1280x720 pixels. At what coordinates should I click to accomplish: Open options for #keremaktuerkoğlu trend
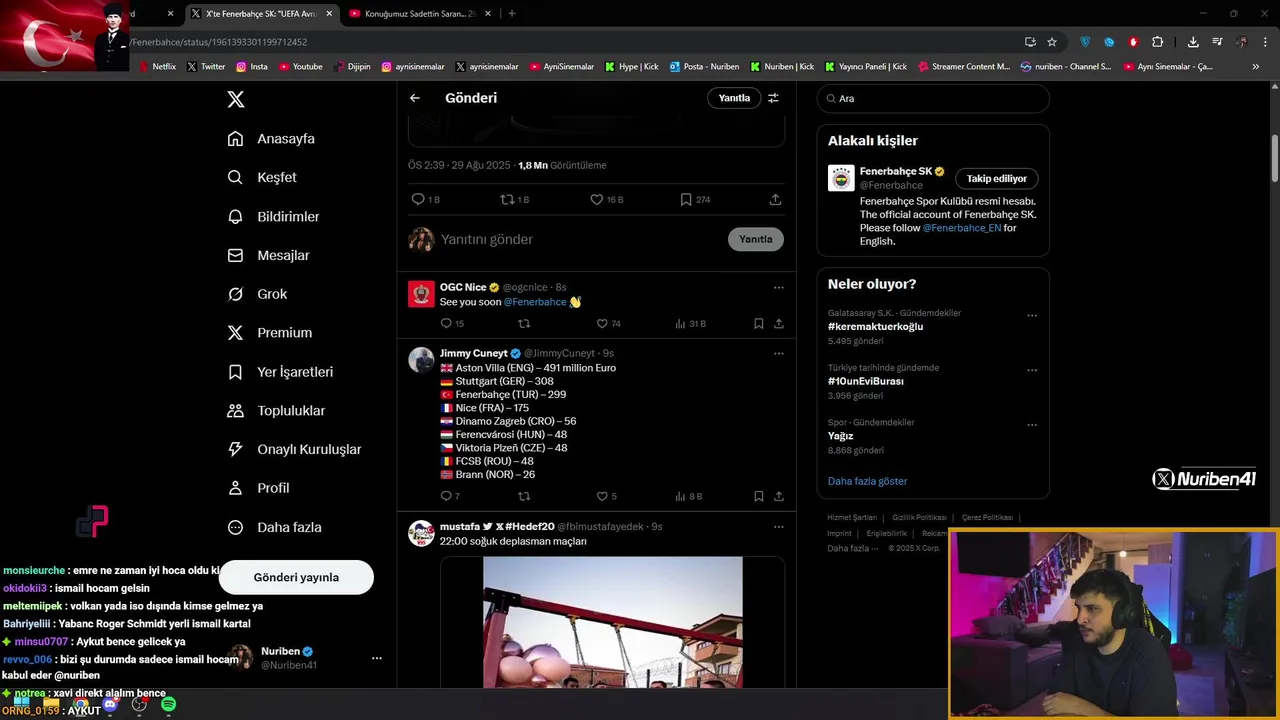1032,316
